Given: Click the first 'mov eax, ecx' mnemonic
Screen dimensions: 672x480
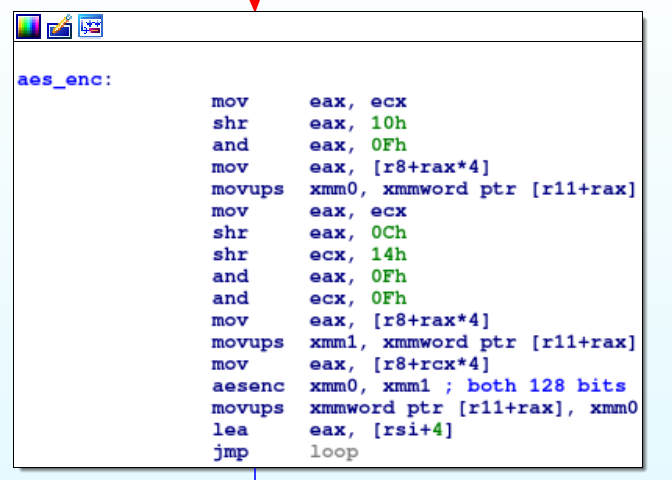Looking at the screenshot, I should [x=230, y=102].
